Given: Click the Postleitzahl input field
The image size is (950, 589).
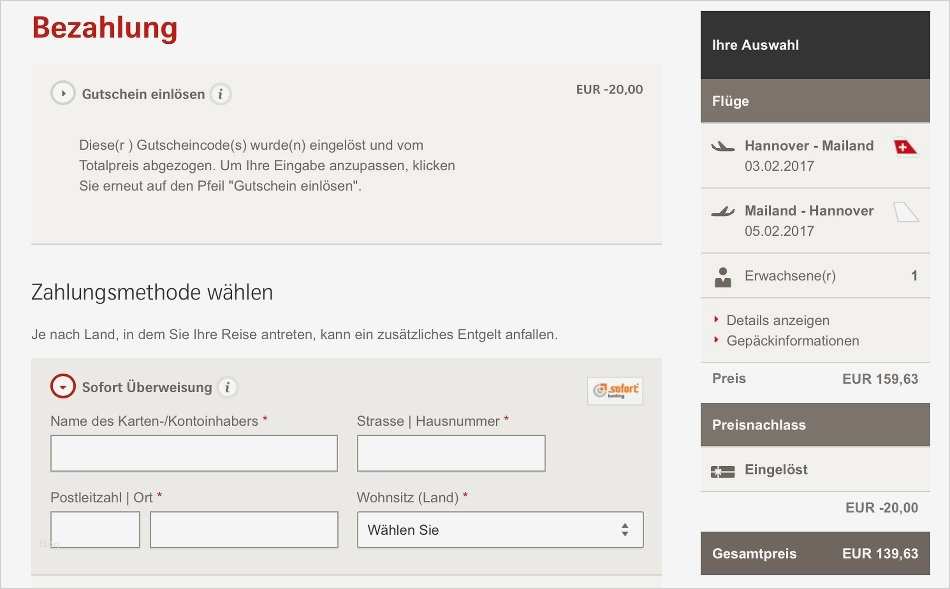Looking at the screenshot, I should coord(94,529).
